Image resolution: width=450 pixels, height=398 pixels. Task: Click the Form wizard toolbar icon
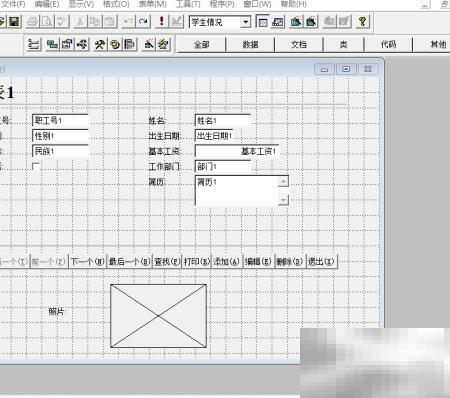pyautogui.click(x=296, y=22)
